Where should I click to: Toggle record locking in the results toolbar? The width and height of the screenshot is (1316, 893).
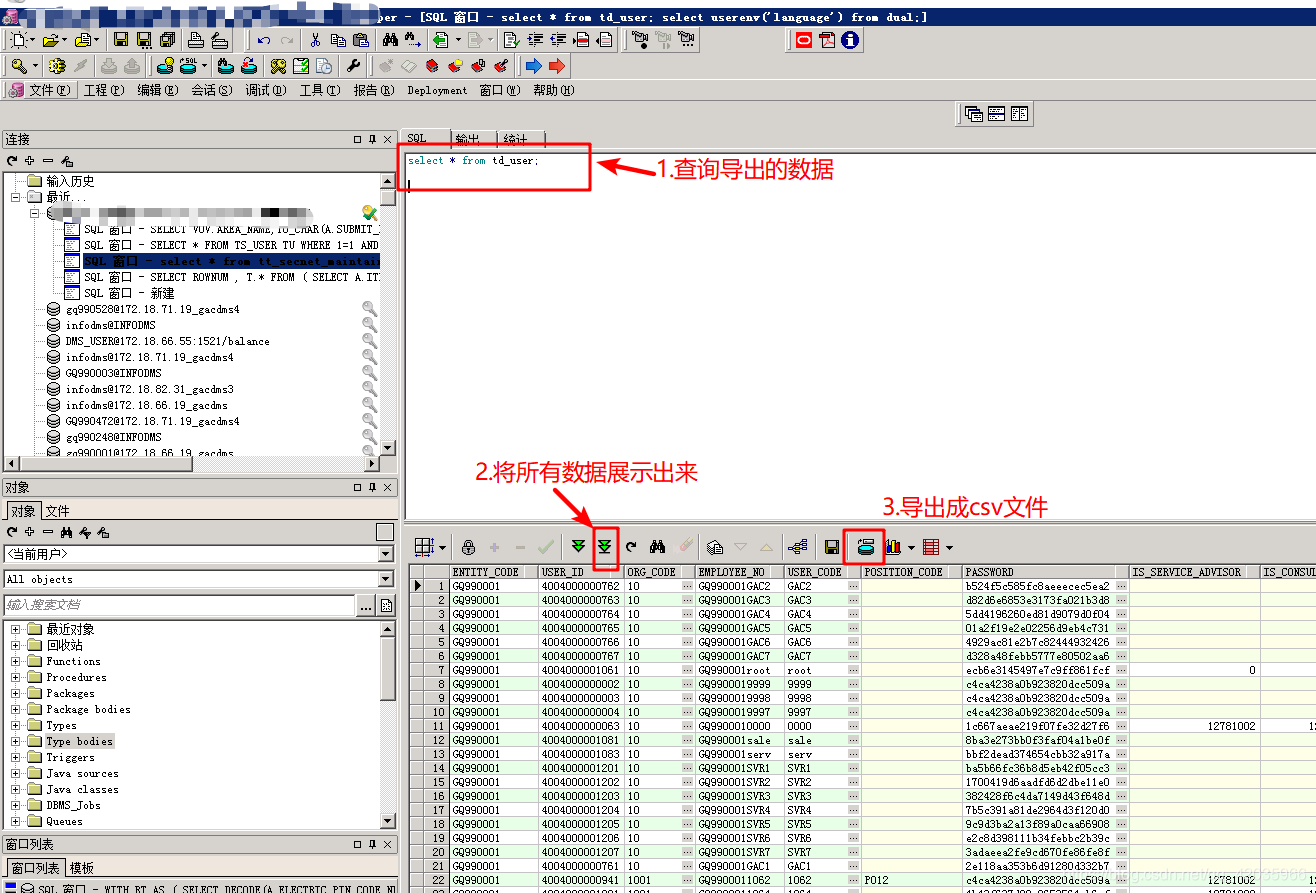pyautogui.click(x=468, y=547)
